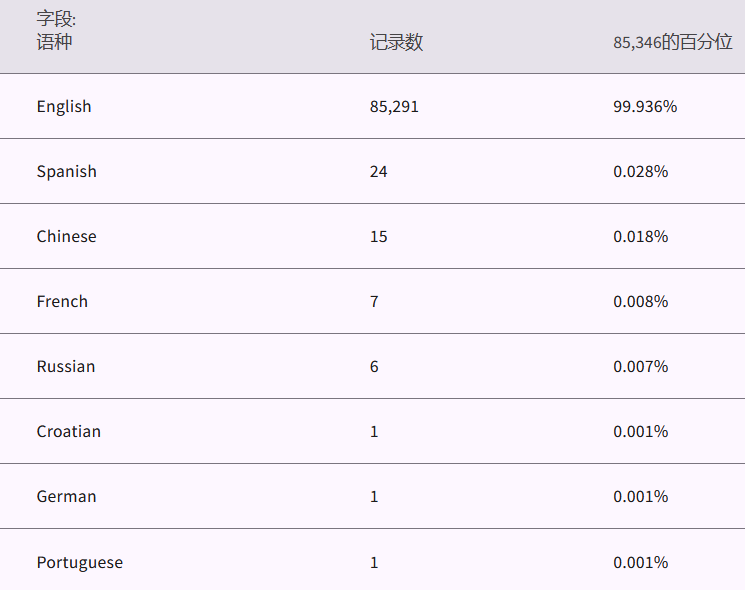The height and width of the screenshot is (590, 745).
Task: Select the Portuguese language entry
Action: 80,562
